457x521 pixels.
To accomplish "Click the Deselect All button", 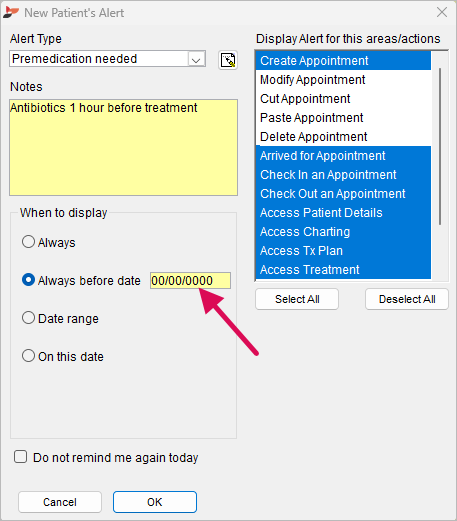I will [407, 299].
